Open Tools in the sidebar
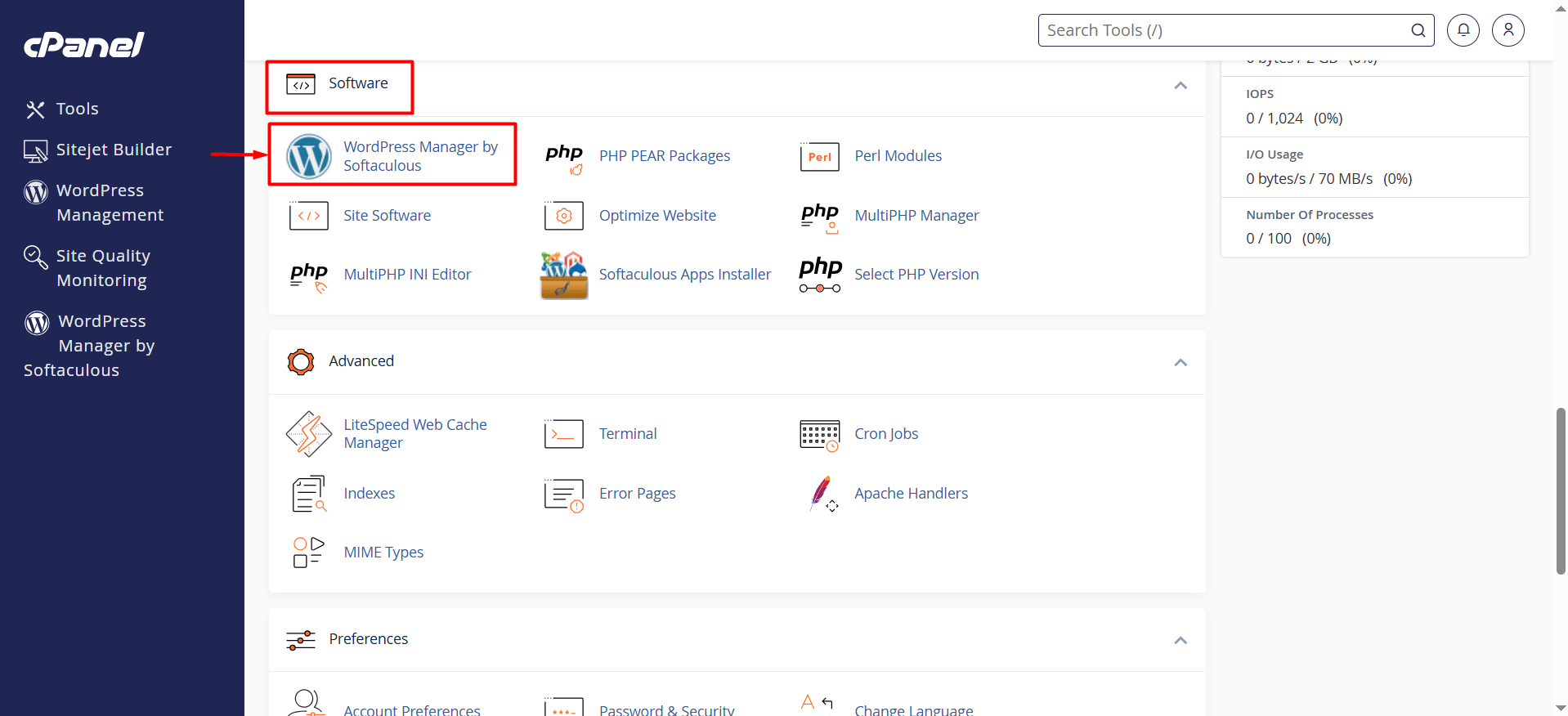Viewport: 1568px width, 716px height. coord(77,109)
